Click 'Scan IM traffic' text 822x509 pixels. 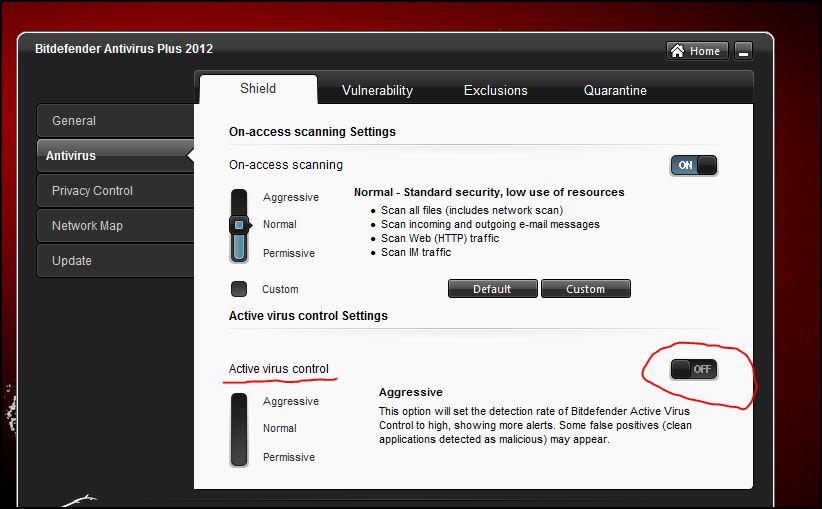[x=416, y=252]
